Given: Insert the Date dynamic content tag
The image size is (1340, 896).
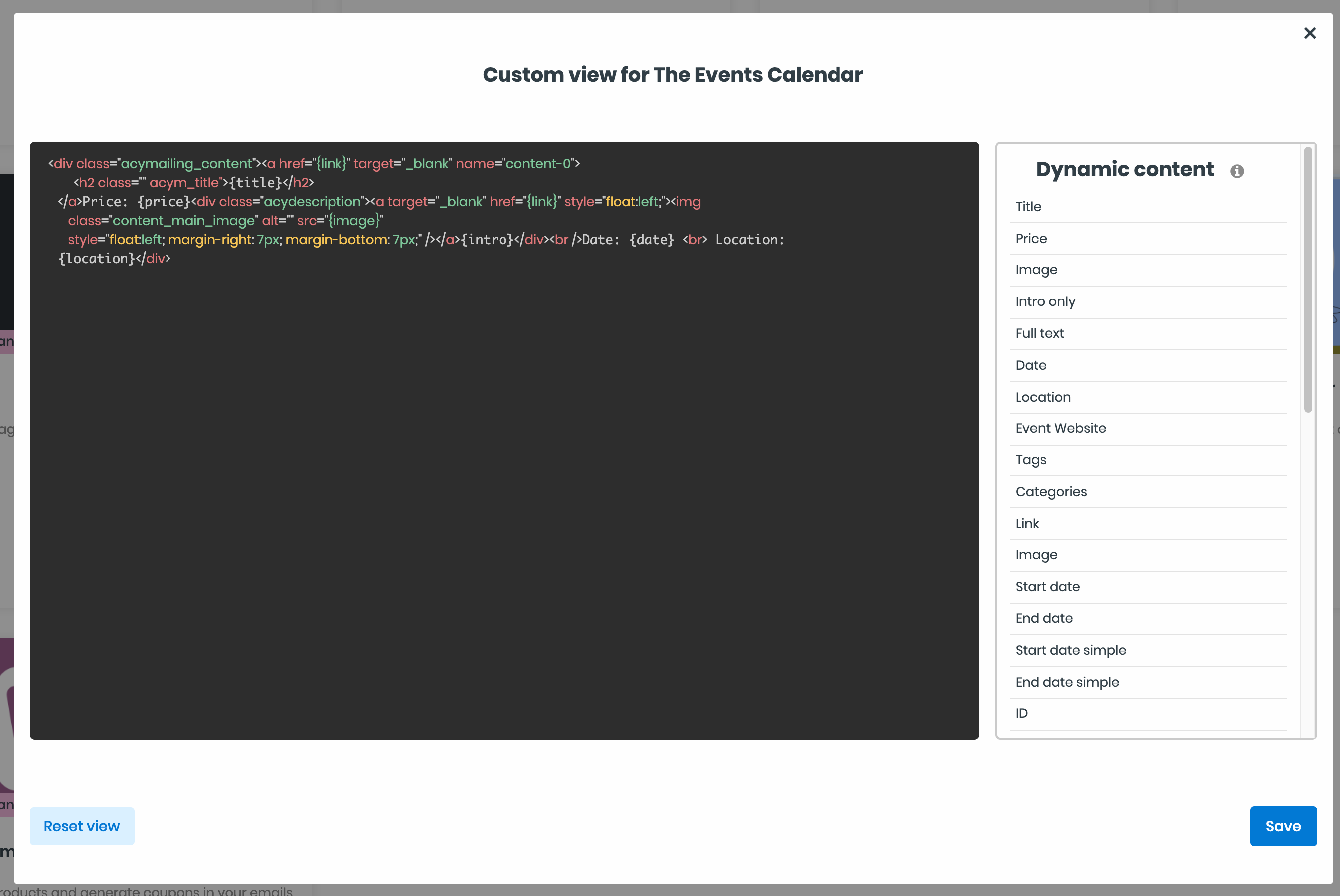Looking at the screenshot, I should point(1148,365).
